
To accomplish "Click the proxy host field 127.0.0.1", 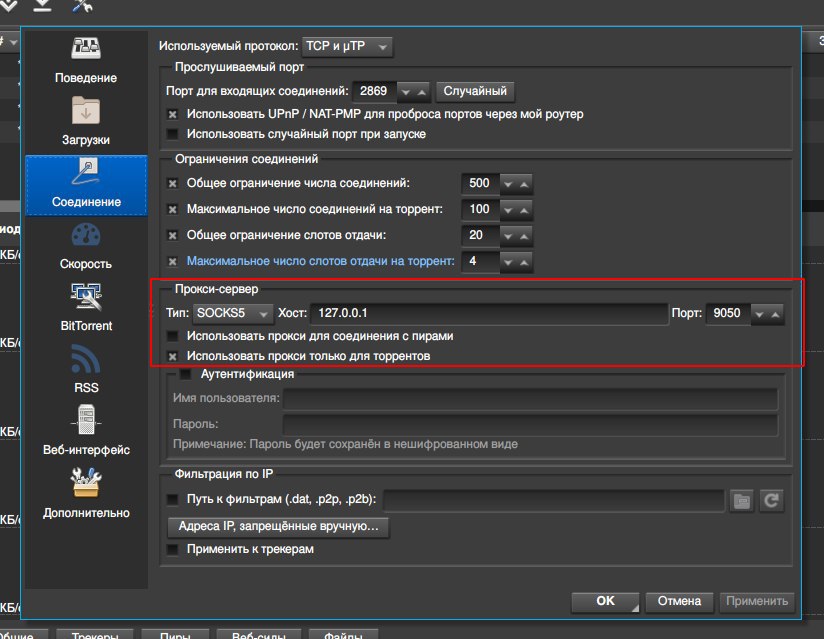I will pyautogui.click(x=489, y=314).
